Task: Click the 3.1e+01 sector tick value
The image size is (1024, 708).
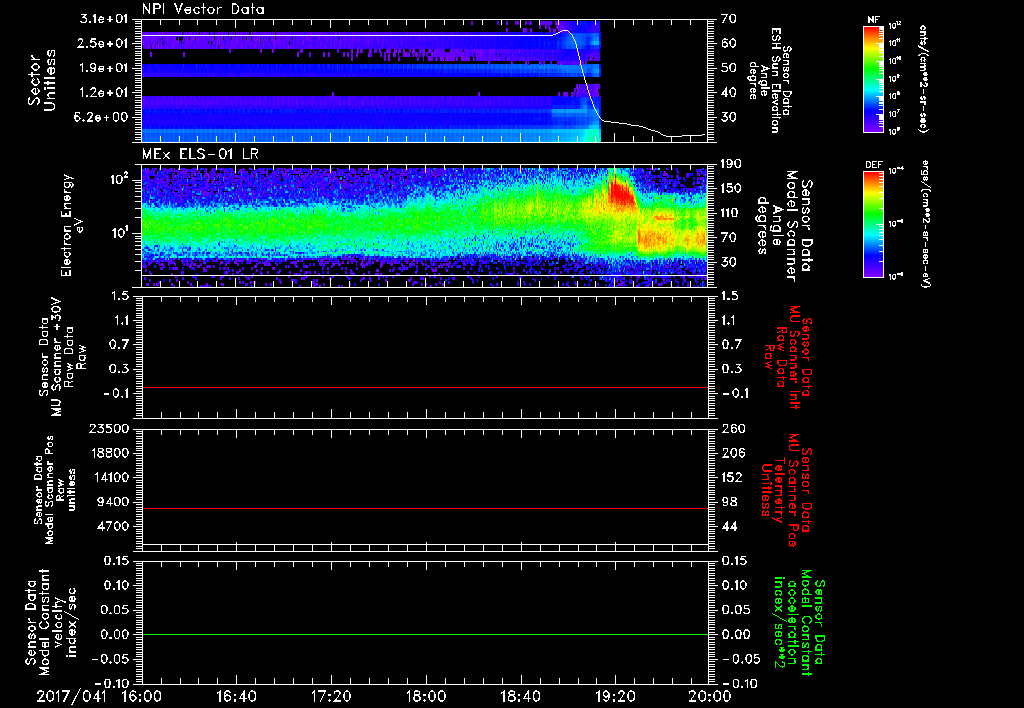Action: tap(104, 19)
